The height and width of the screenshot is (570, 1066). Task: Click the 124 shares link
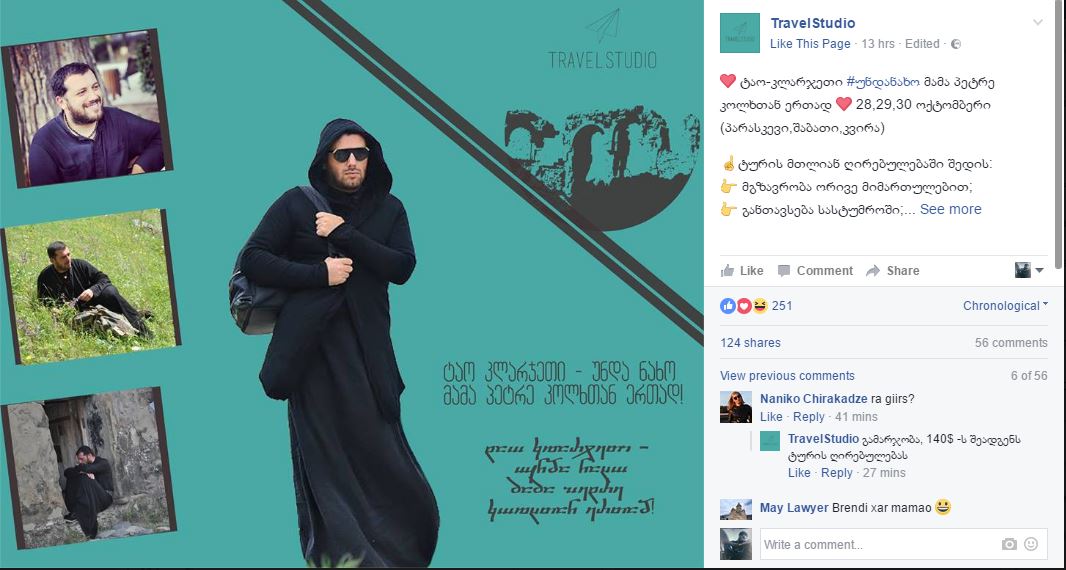point(751,343)
